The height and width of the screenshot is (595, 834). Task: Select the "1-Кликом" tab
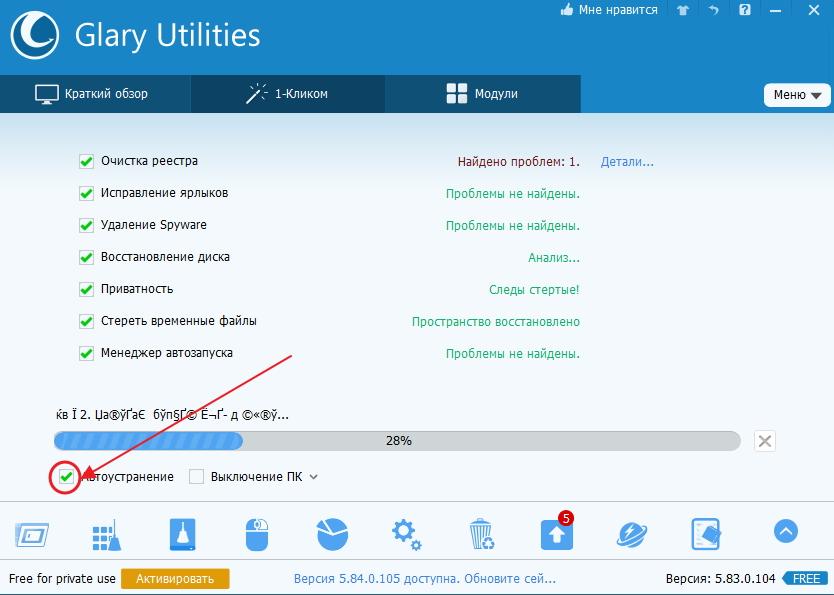coord(288,94)
